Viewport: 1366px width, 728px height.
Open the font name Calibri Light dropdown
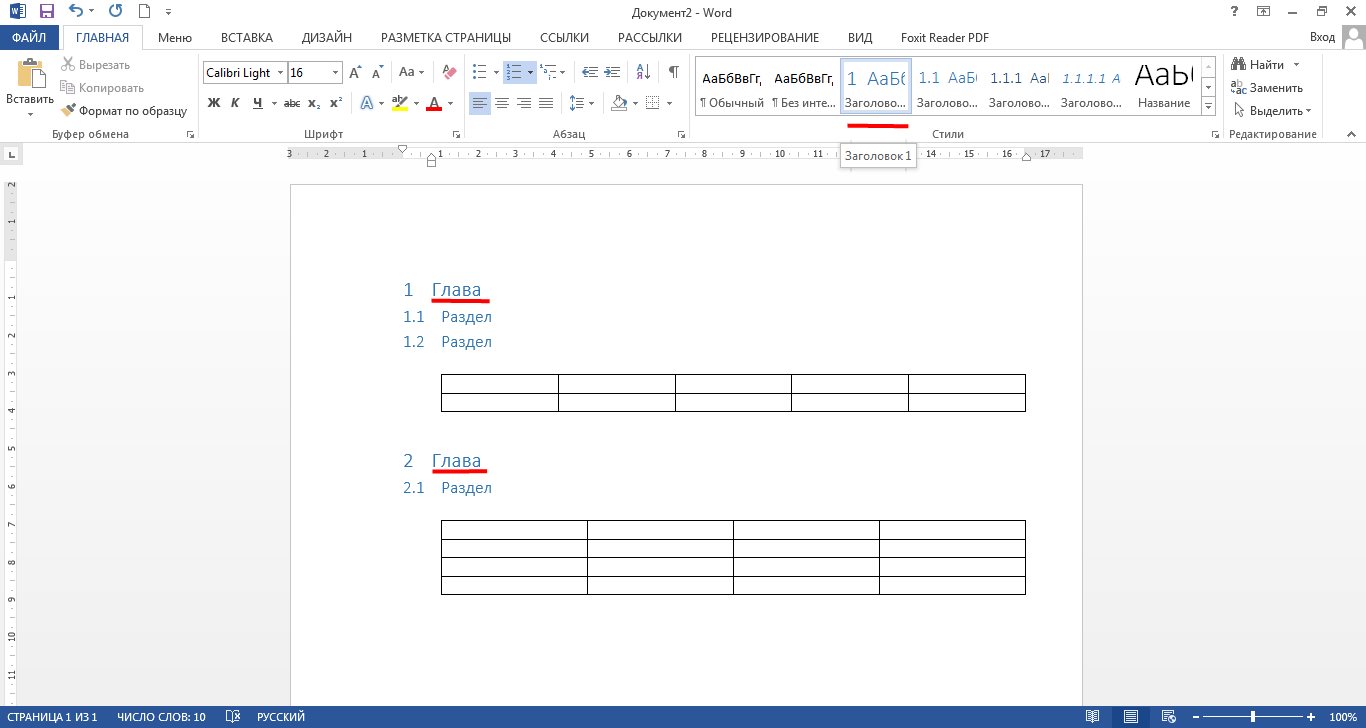[279, 73]
